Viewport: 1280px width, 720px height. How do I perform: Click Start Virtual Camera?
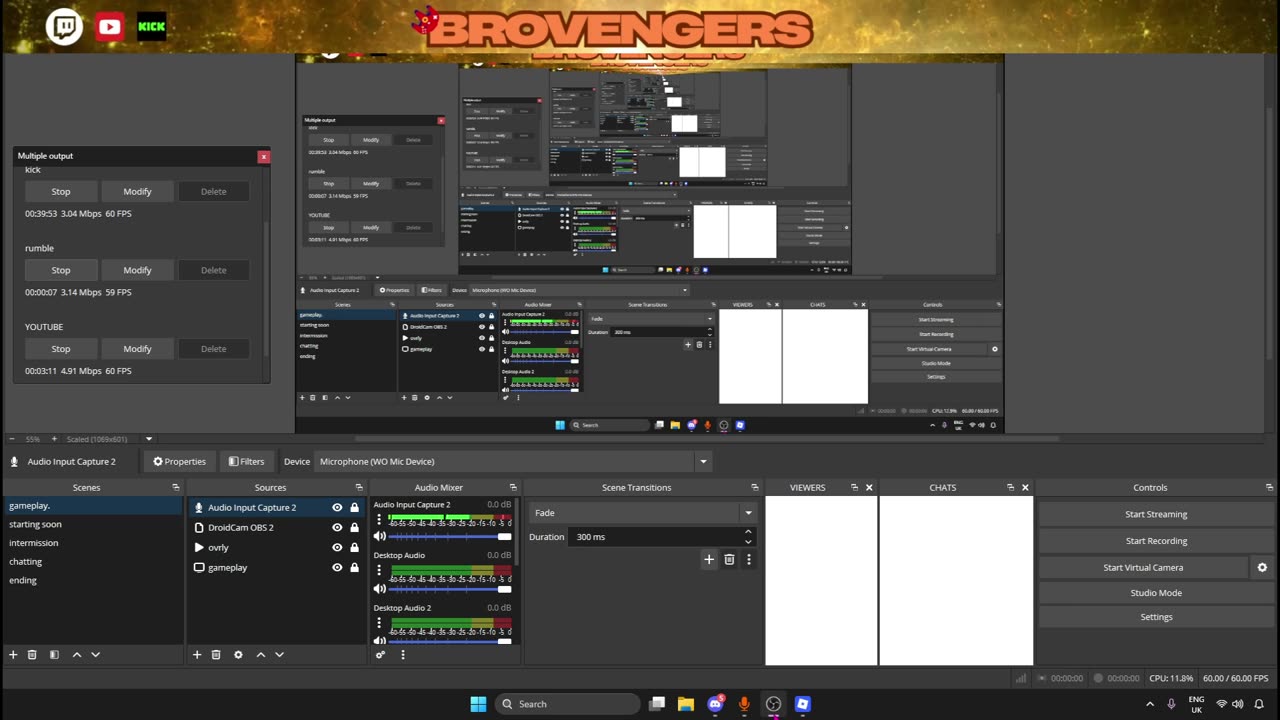click(x=1143, y=567)
